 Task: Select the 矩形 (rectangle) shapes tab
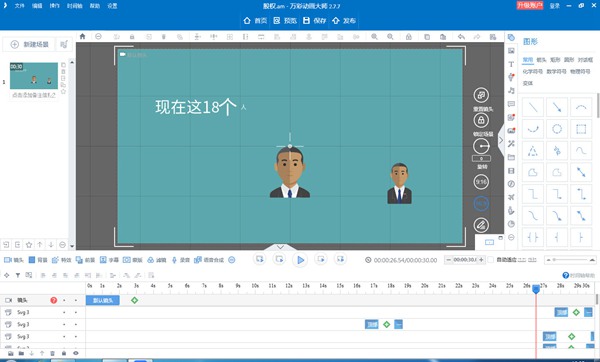pyautogui.click(x=555, y=60)
